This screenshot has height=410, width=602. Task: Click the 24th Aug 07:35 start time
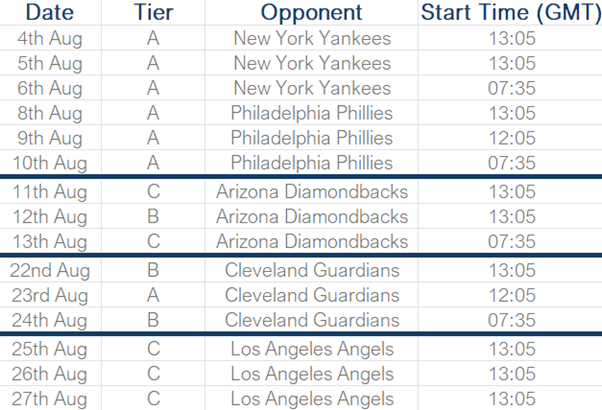(x=510, y=320)
